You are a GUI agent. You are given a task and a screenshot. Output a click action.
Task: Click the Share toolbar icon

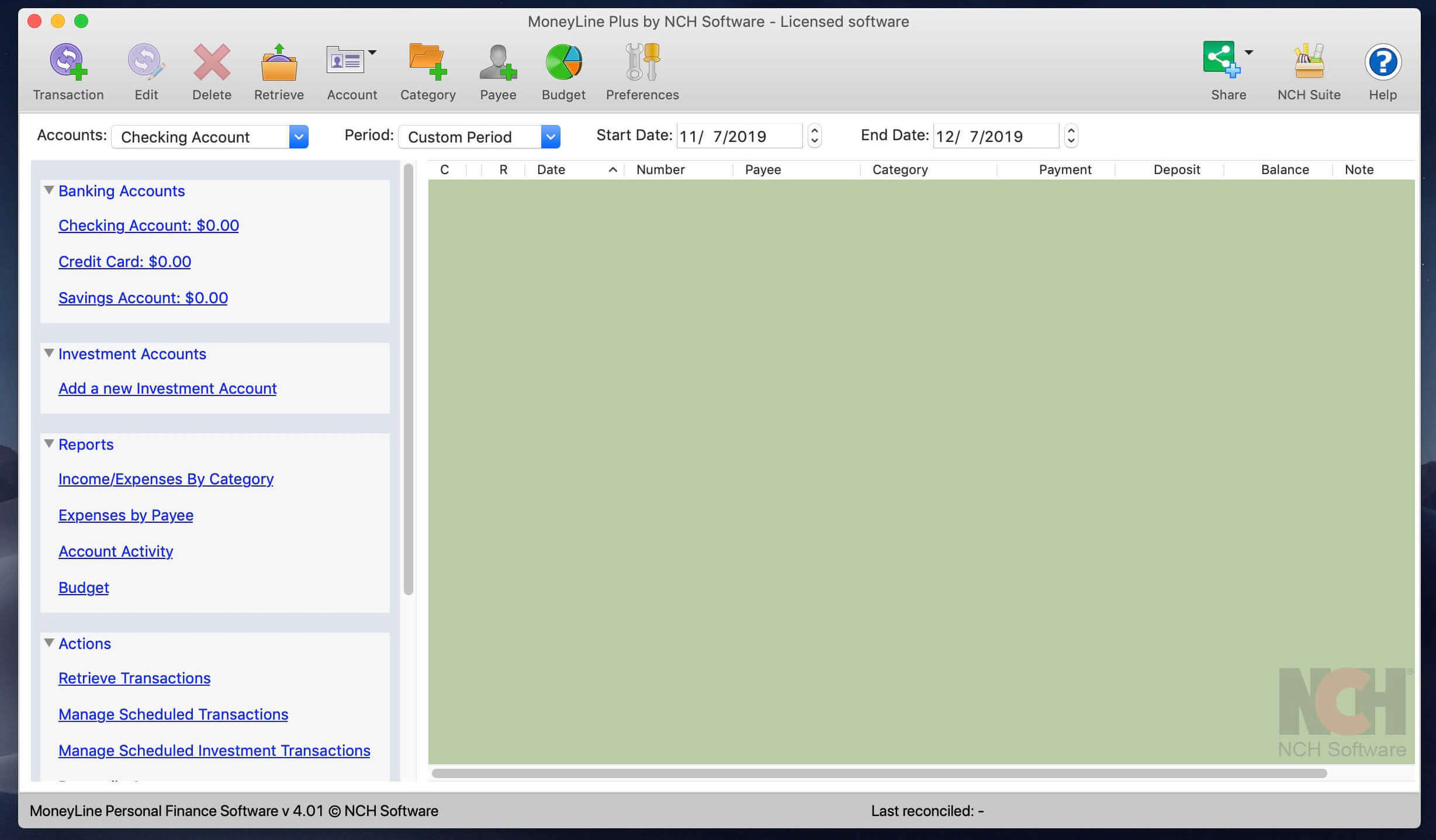pyautogui.click(x=1222, y=59)
